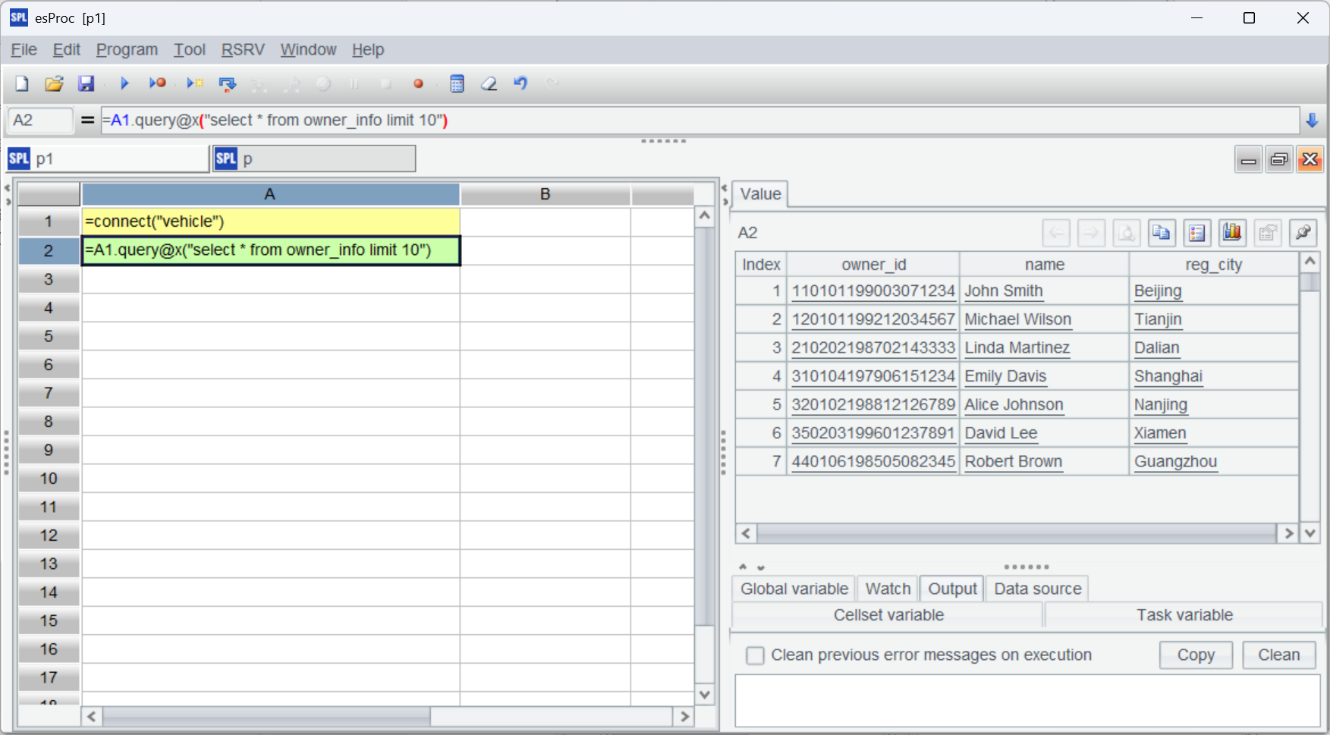This screenshot has width=1330, height=735.
Task: Click the Copy button in Output panel
Action: tap(1195, 656)
